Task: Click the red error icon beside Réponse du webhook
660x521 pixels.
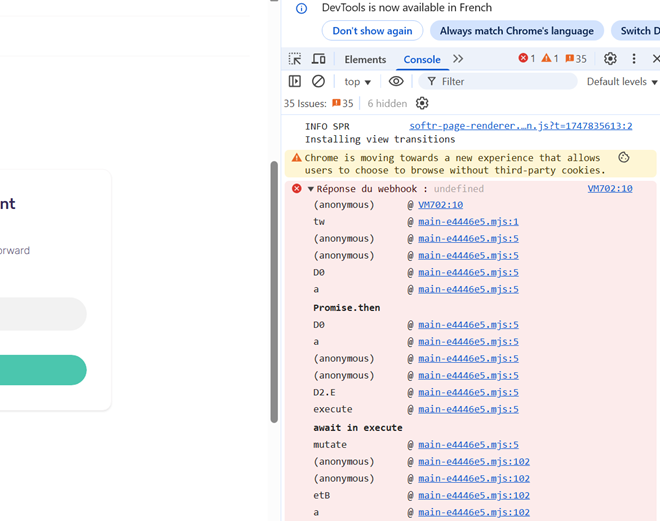Action: click(297, 189)
